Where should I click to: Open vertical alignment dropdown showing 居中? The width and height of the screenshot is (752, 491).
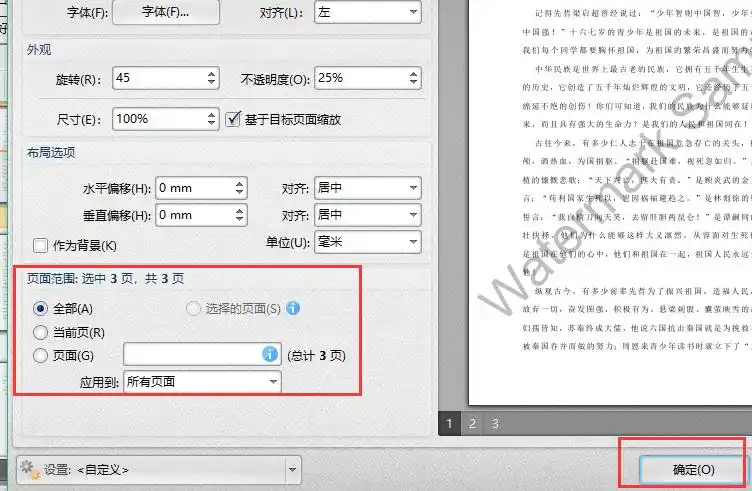(x=368, y=215)
